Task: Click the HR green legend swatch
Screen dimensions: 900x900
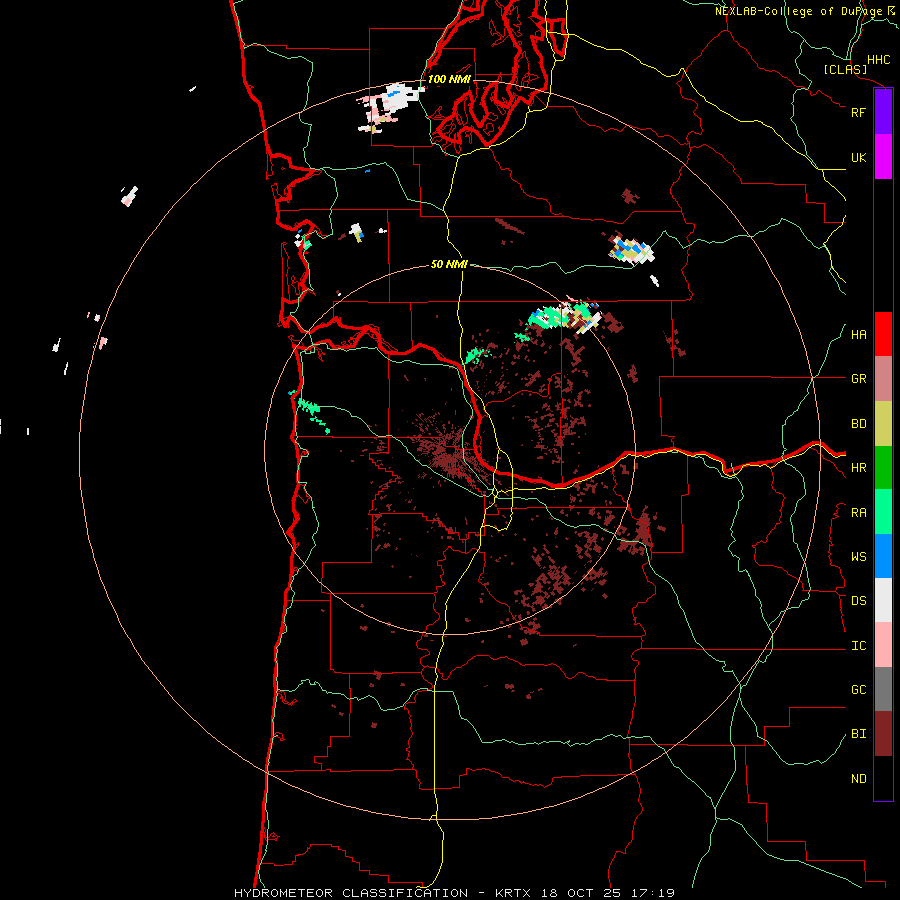Action: (x=883, y=468)
